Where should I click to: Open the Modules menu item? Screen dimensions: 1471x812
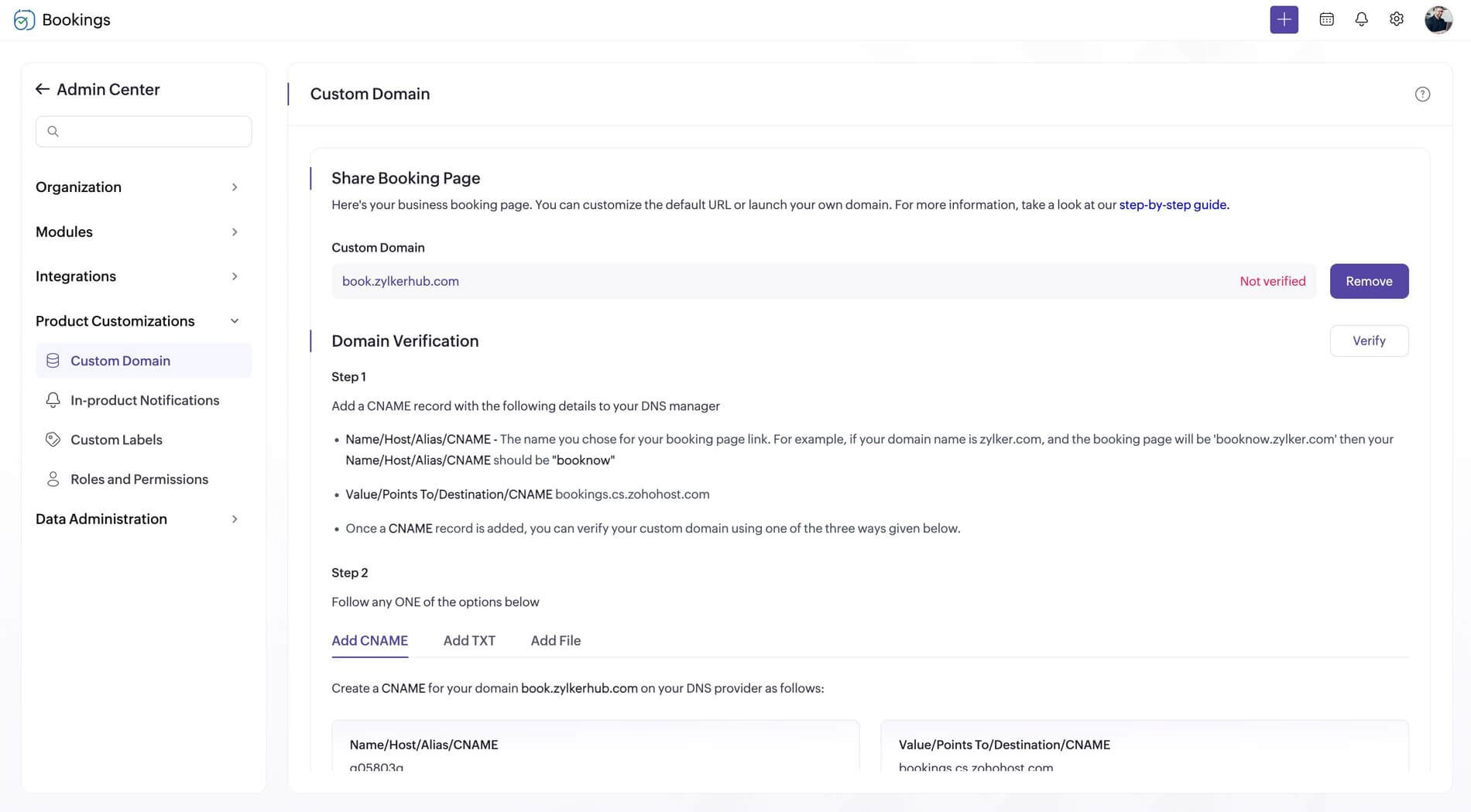[x=64, y=232]
